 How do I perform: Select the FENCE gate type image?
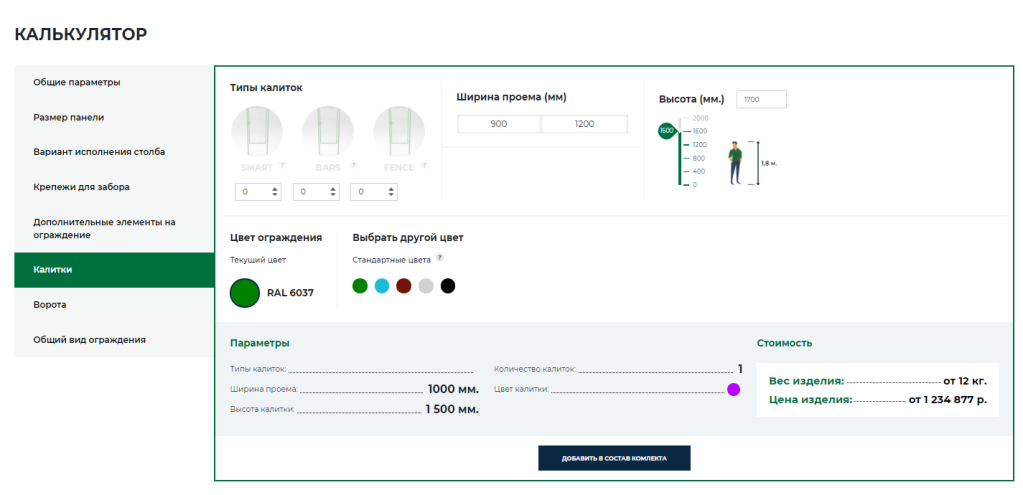[x=399, y=133]
